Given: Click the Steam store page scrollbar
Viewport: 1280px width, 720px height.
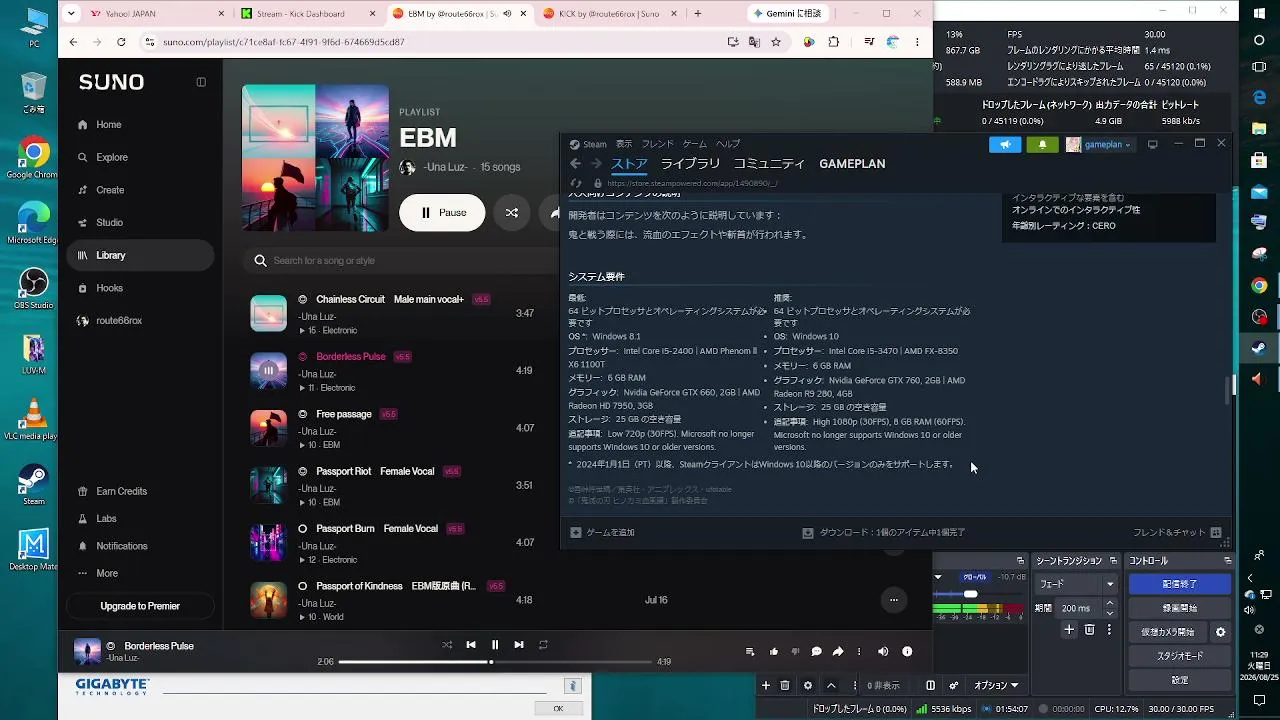Looking at the screenshot, I should [x=1229, y=391].
